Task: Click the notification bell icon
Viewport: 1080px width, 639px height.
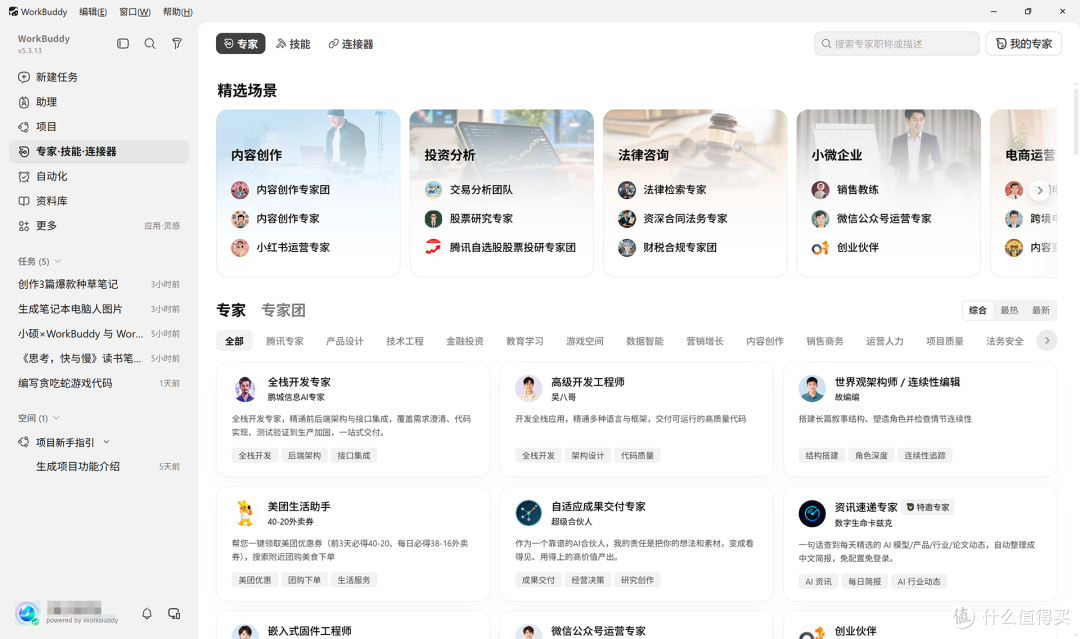Action: pos(147,614)
